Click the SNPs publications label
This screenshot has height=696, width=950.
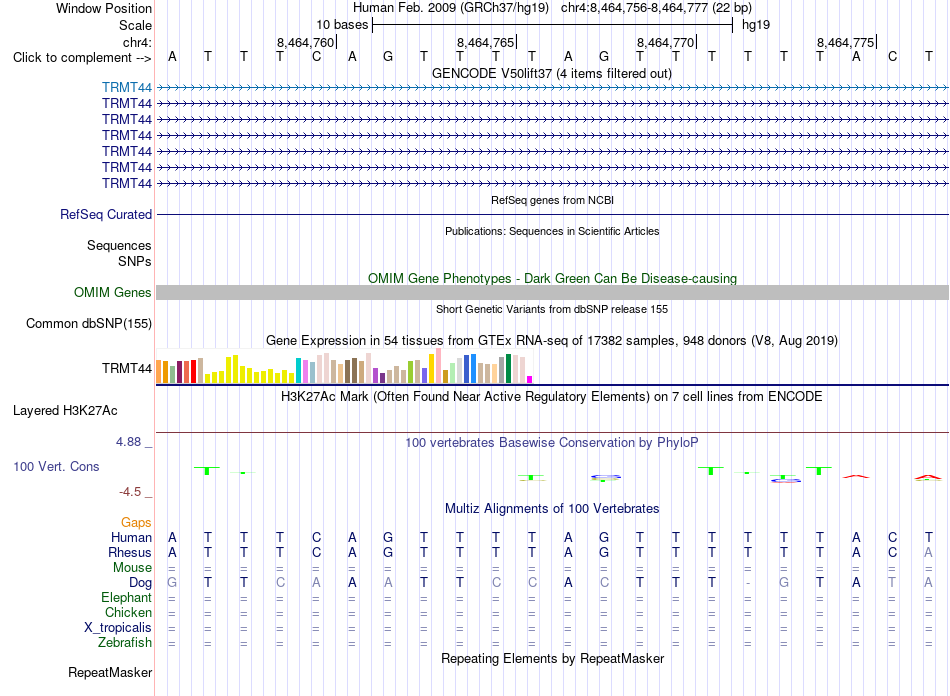tap(135, 262)
